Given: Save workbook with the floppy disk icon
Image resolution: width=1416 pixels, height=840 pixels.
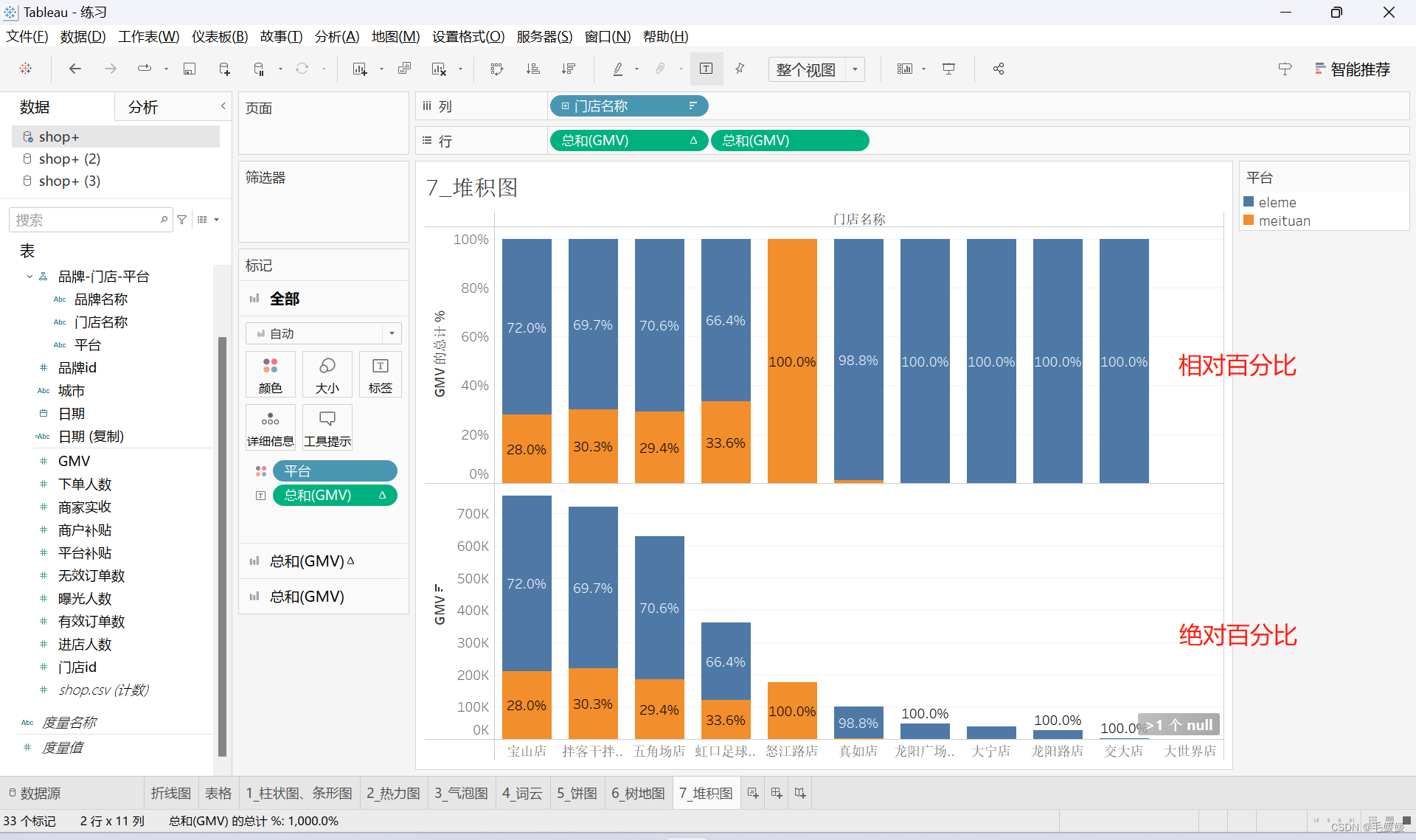Looking at the screenshot, I should pyautogui.click(x=190, y=69).
